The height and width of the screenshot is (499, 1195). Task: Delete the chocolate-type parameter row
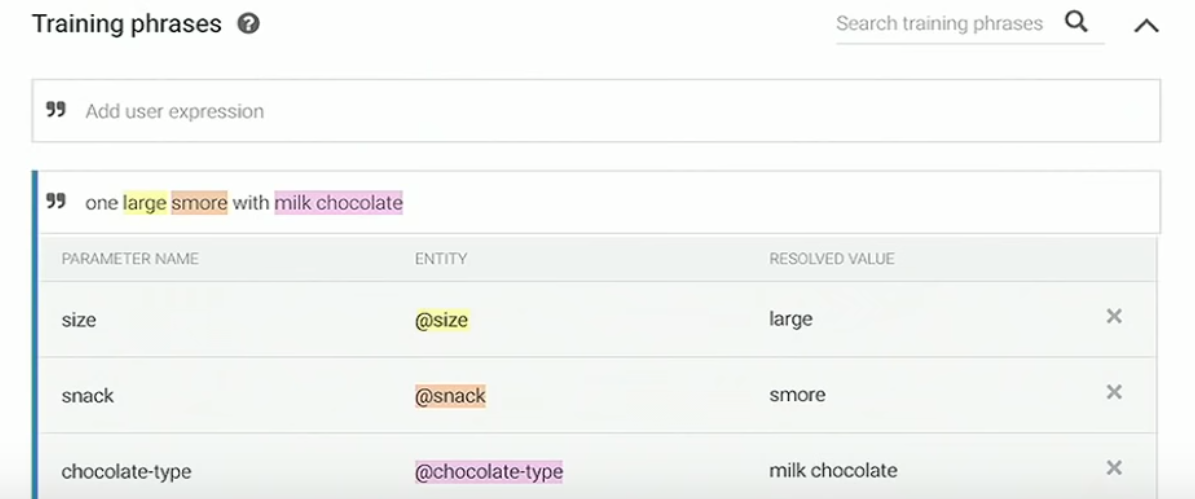click(x=1113, y=468)
